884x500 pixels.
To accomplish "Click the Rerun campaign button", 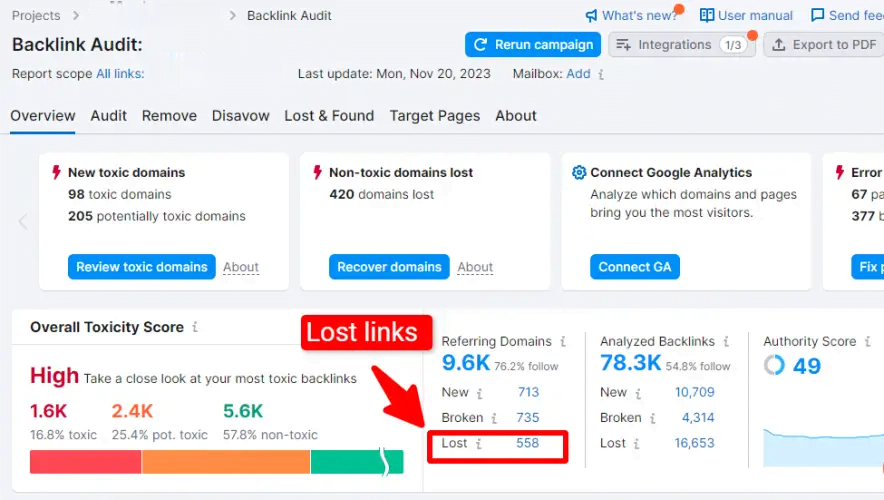I will tap(533, 45).
